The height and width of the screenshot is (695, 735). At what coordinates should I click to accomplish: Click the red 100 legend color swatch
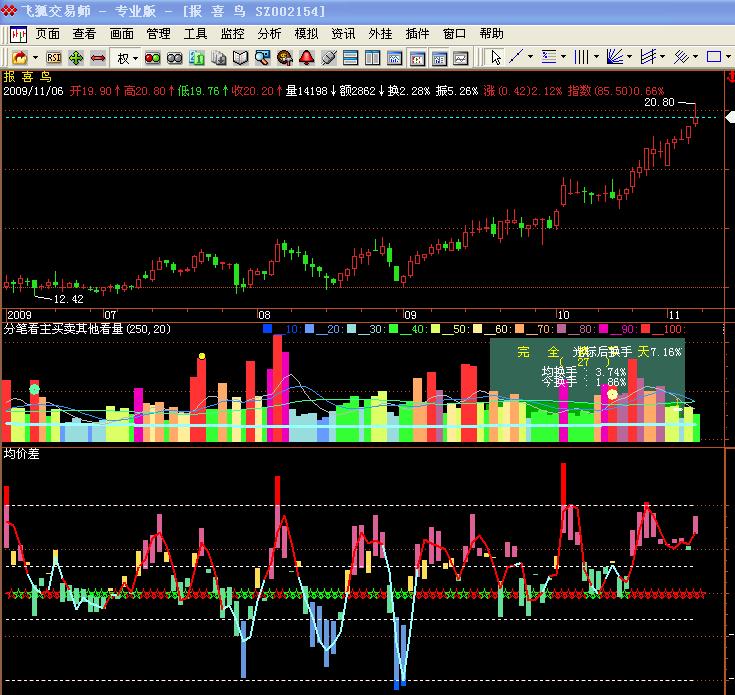645,329
